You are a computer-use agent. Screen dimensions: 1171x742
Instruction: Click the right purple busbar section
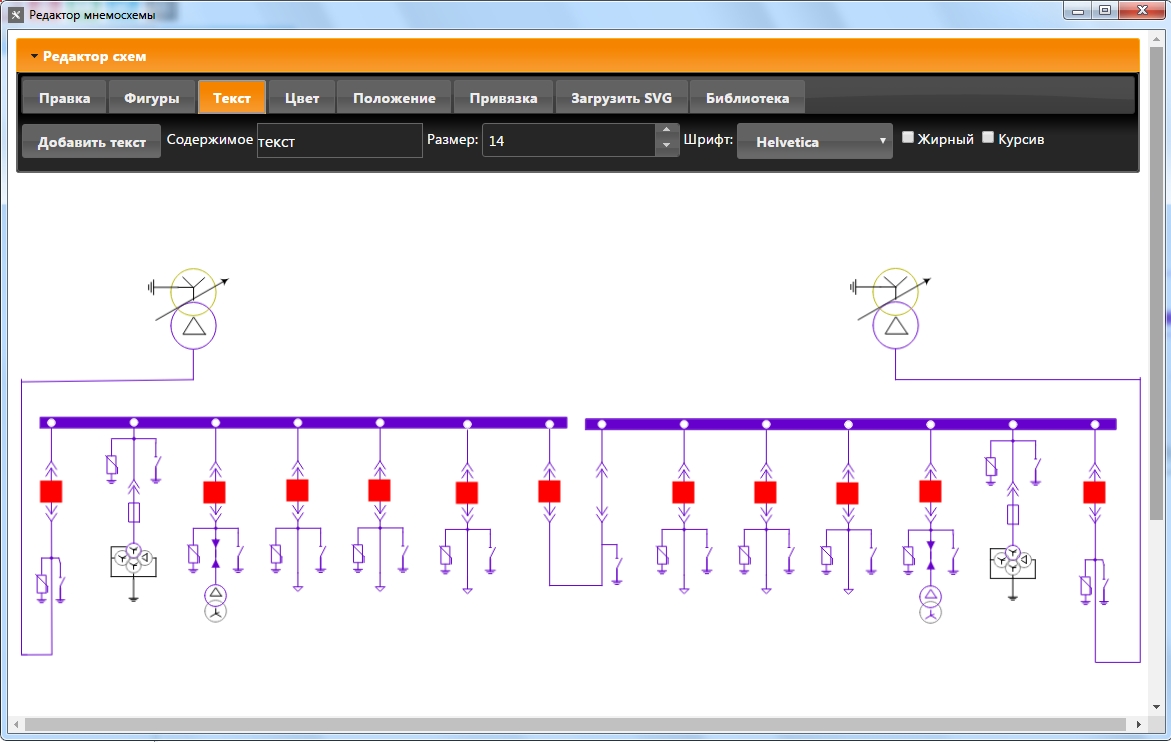pyautogui.click(x=851, y=424)
